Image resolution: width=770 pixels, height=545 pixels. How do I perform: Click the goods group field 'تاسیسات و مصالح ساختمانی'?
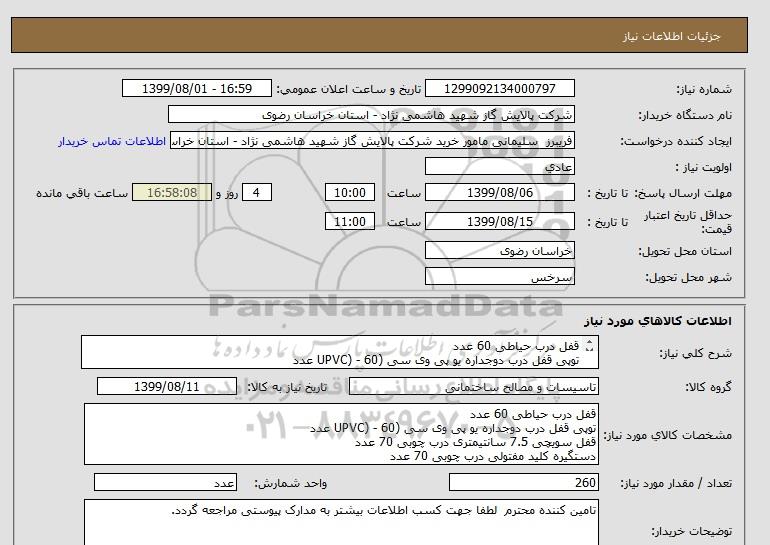coord(502,386)
